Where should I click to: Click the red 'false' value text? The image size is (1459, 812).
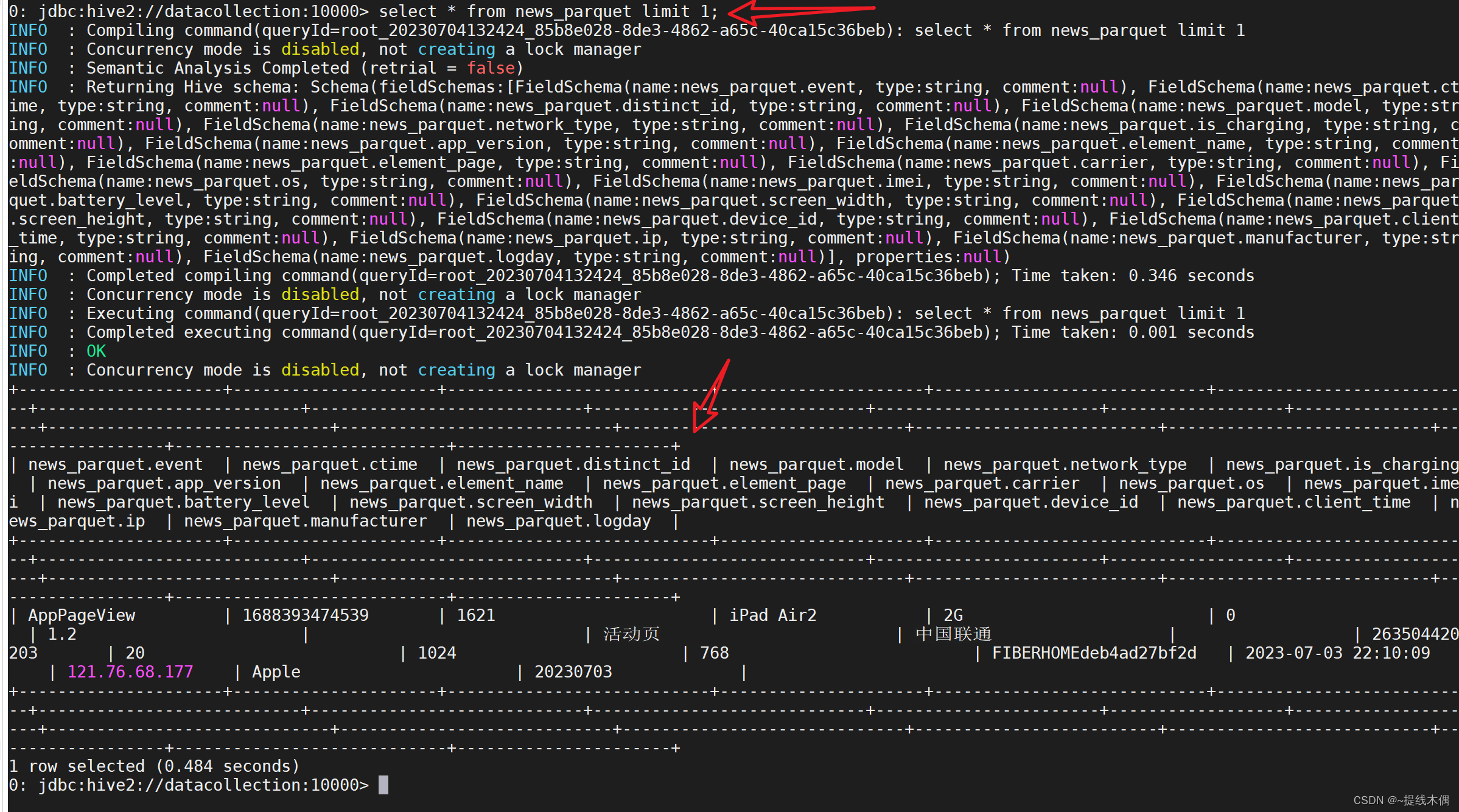[x=491, y=68]
